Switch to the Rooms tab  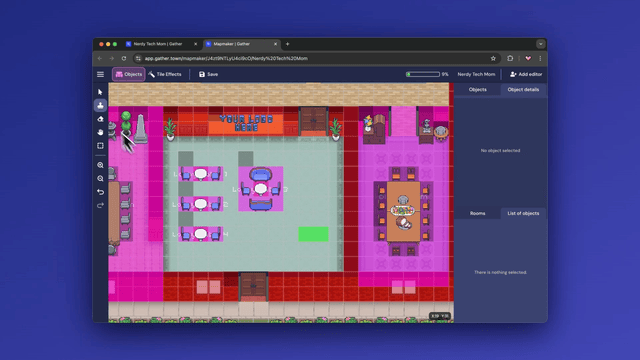click(478, 213)
